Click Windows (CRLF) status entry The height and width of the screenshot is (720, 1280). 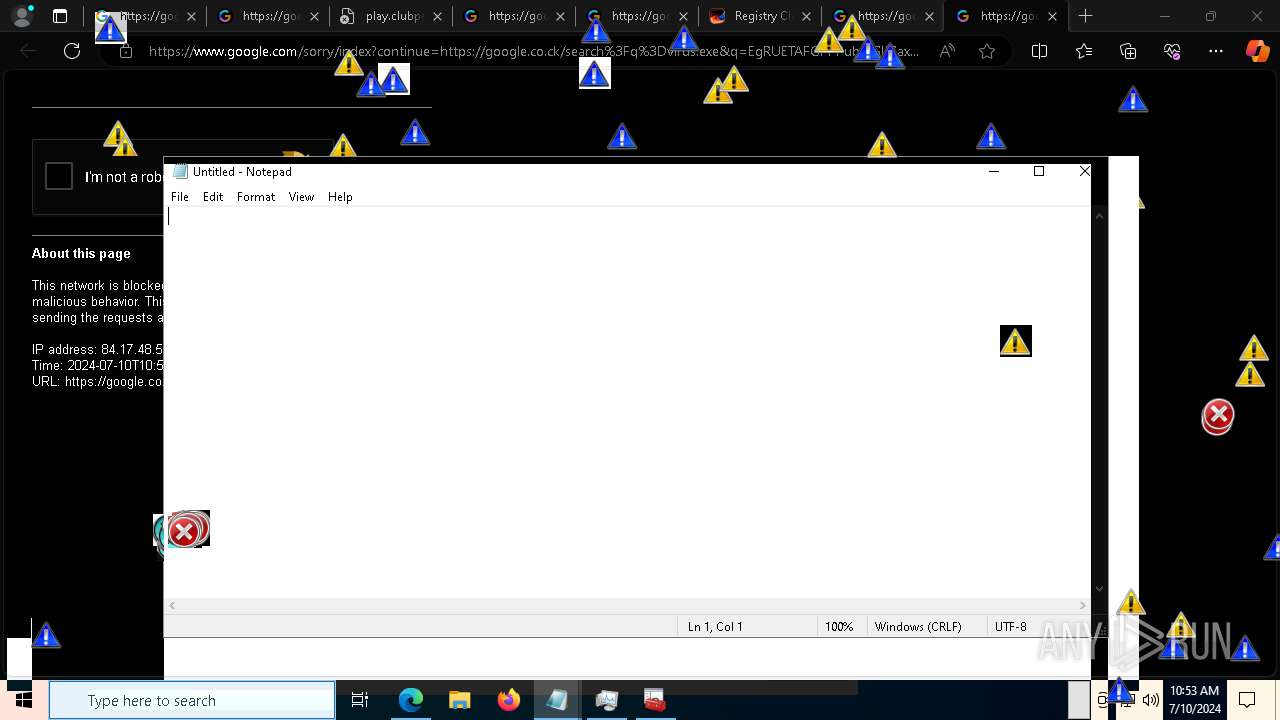coord(918,627)
